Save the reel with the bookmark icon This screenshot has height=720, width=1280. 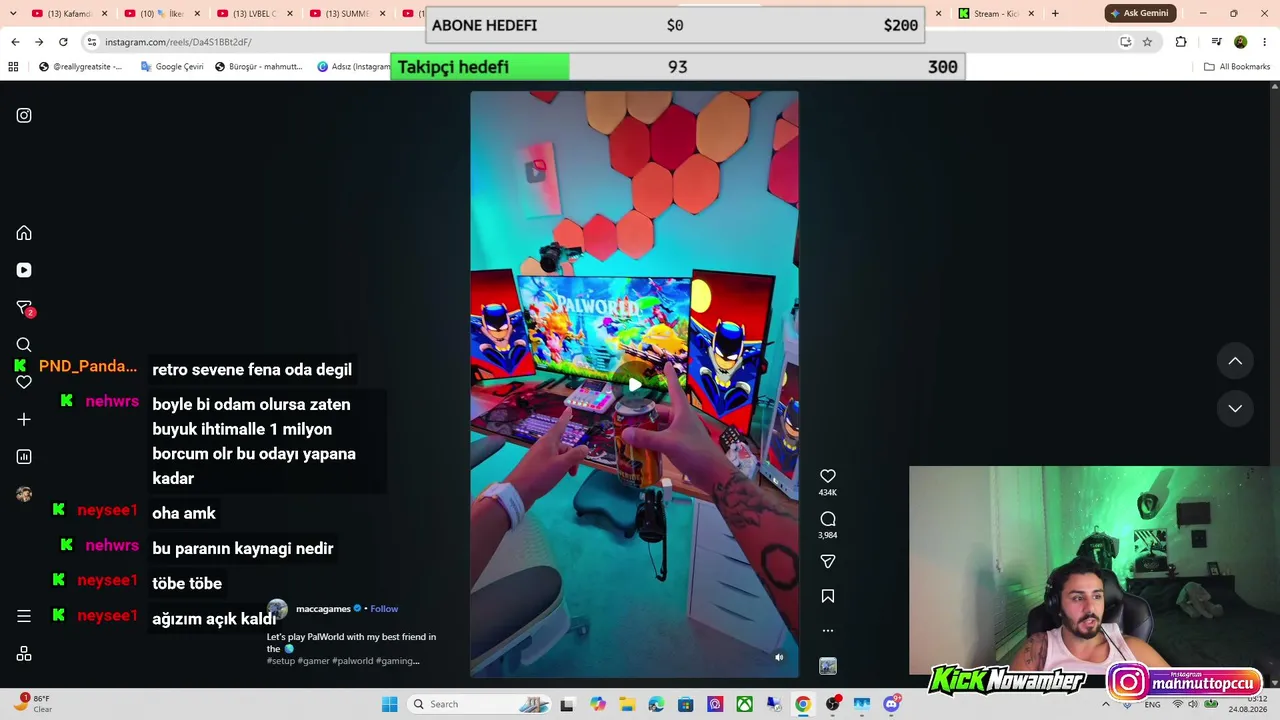click(x=828, y=596)
